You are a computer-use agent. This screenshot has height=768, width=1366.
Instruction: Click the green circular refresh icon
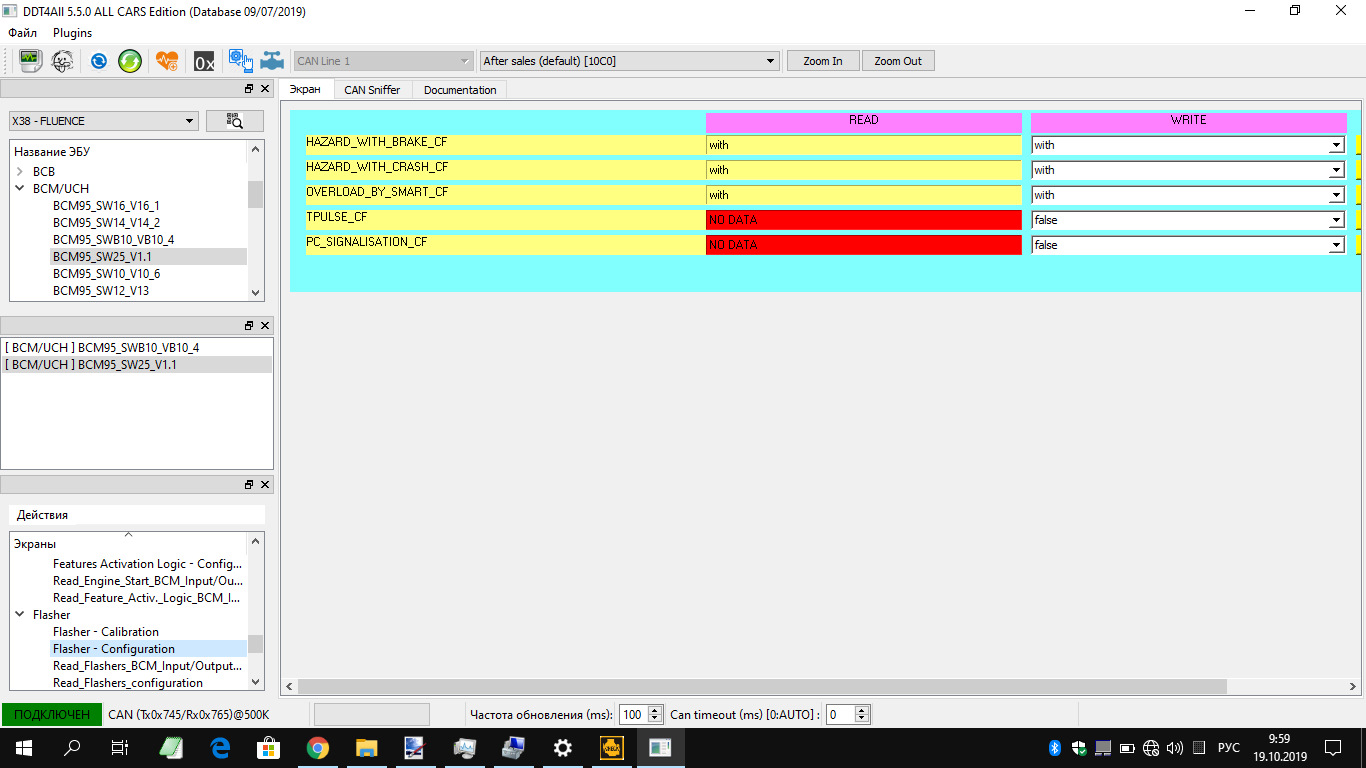point(130,61)
